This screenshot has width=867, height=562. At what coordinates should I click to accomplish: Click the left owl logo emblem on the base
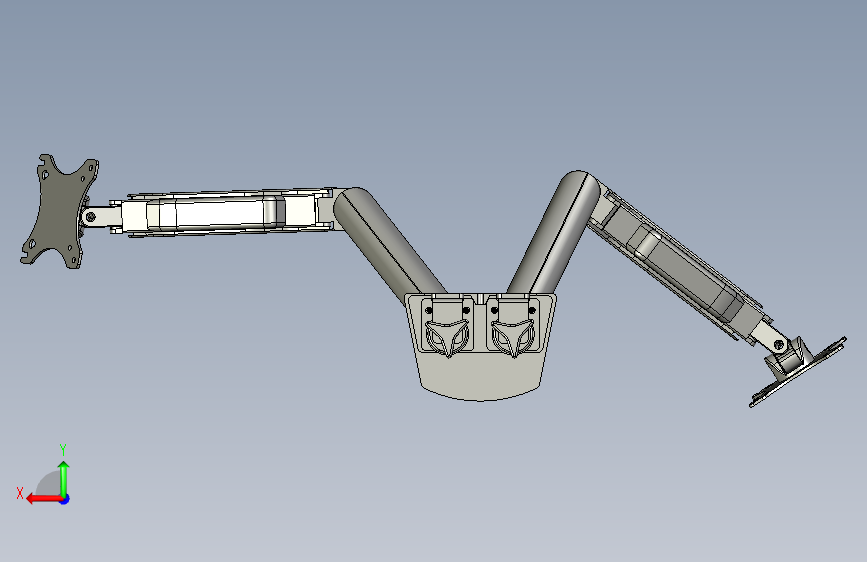[x=447, y=337]
